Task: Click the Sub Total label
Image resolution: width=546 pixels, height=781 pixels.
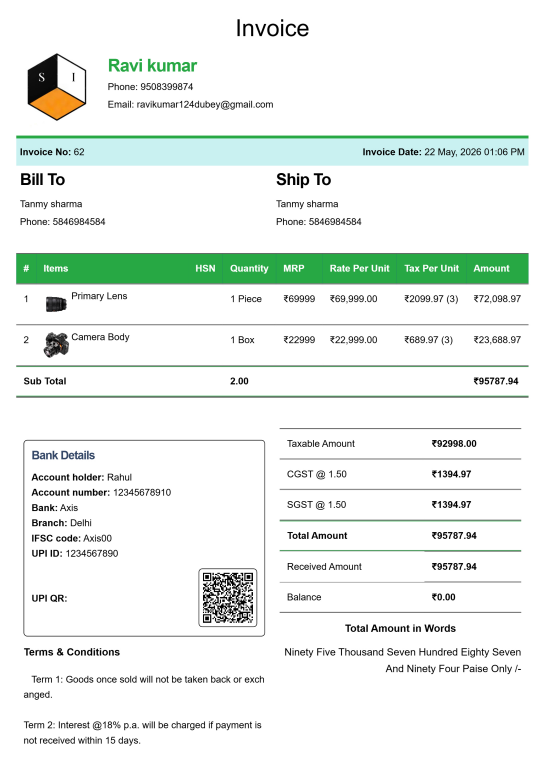Action: [x=45, y=381]
